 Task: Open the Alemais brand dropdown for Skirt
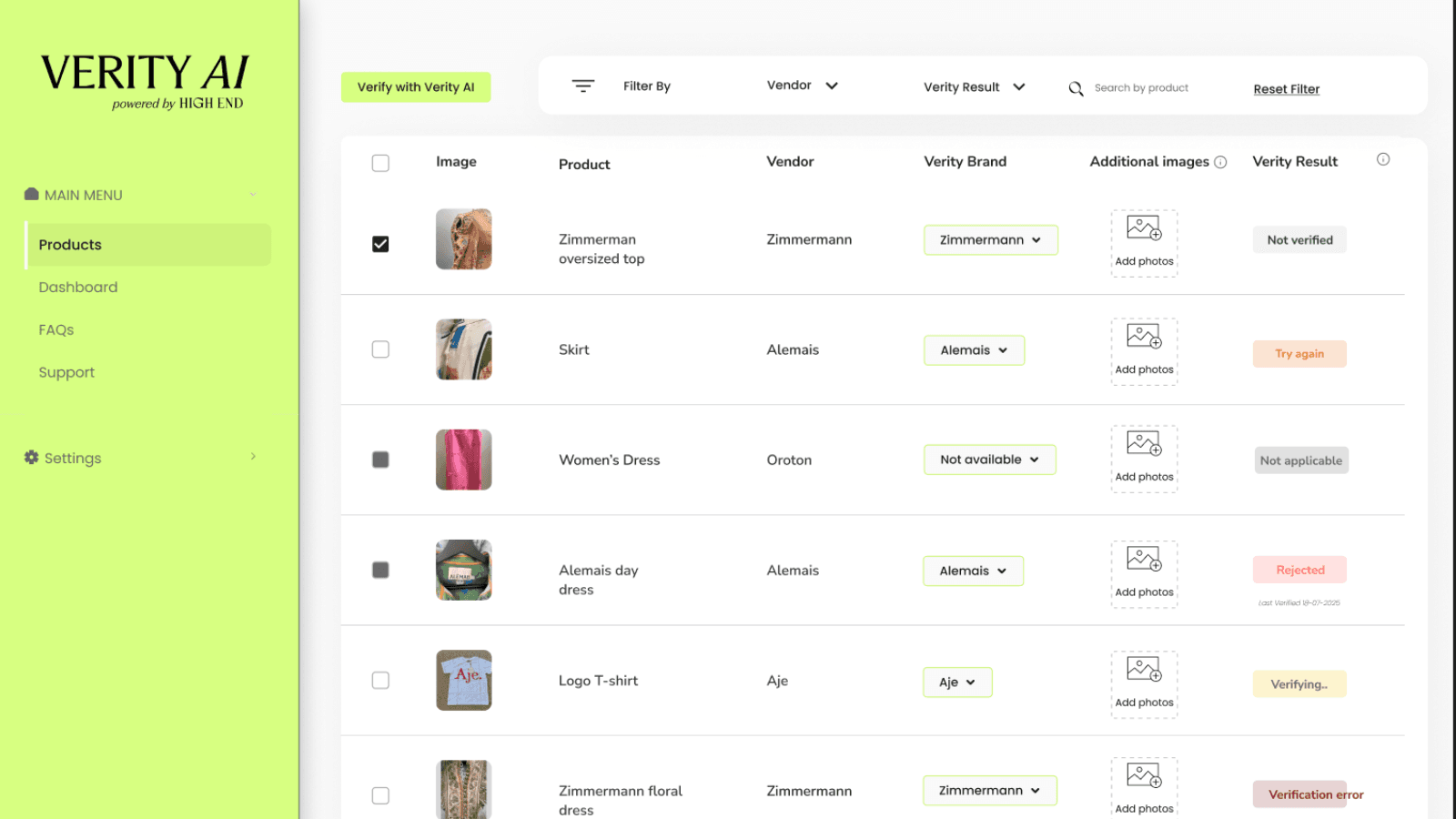click(974, 349)
